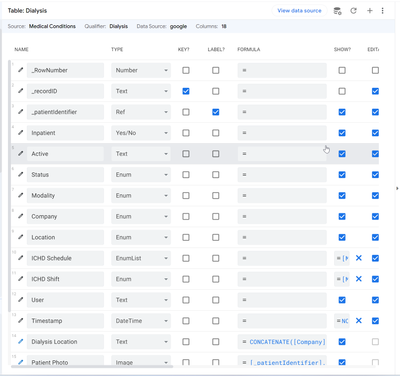Click the FORMULA column header
This screenshot has width=400, height=376.
click(249, 49)
